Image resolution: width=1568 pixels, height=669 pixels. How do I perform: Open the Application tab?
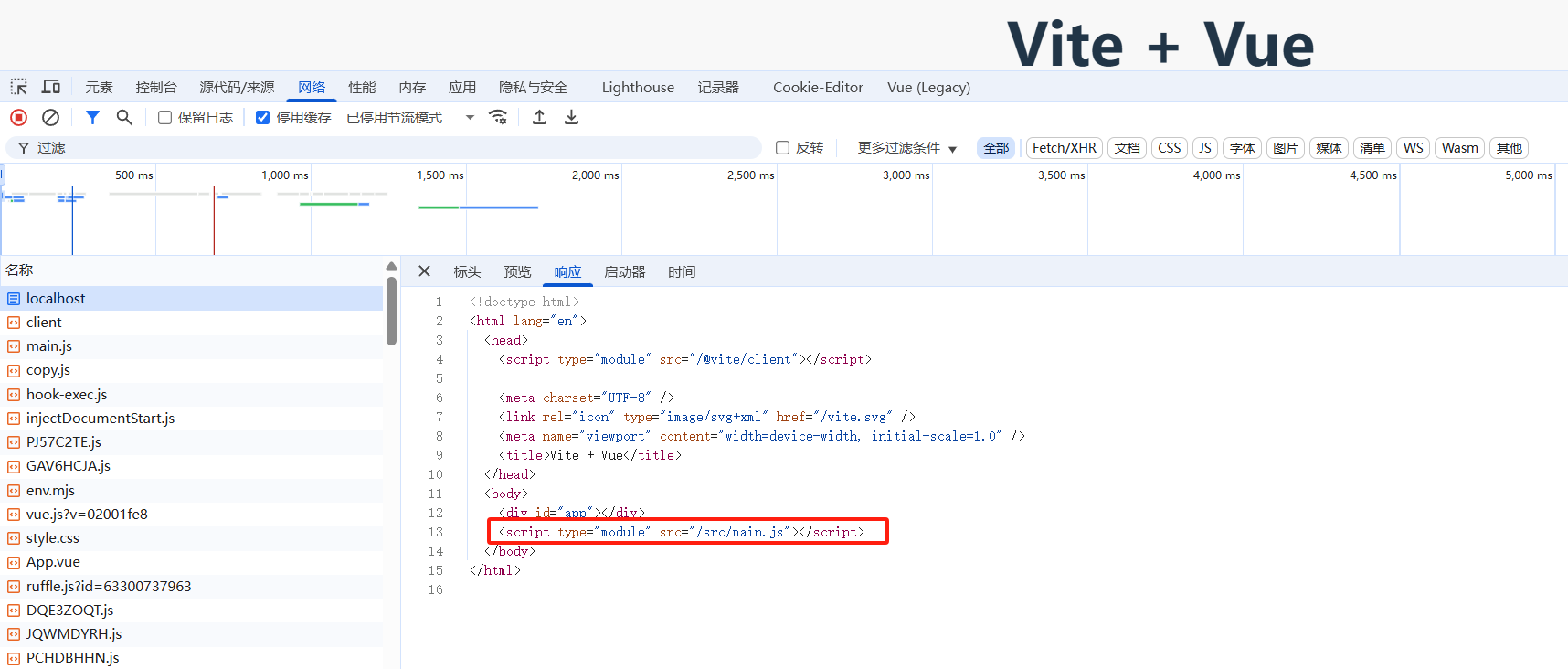[x=462, y=87]
